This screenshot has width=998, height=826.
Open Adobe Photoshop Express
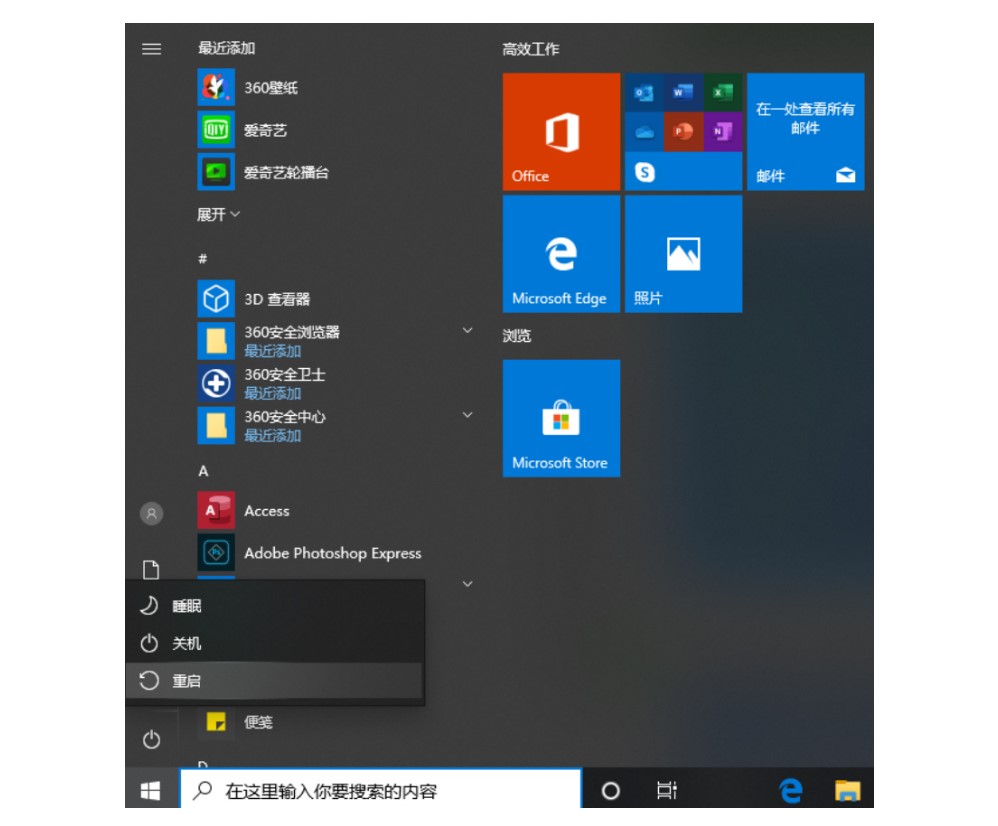[x=309, y=553]
